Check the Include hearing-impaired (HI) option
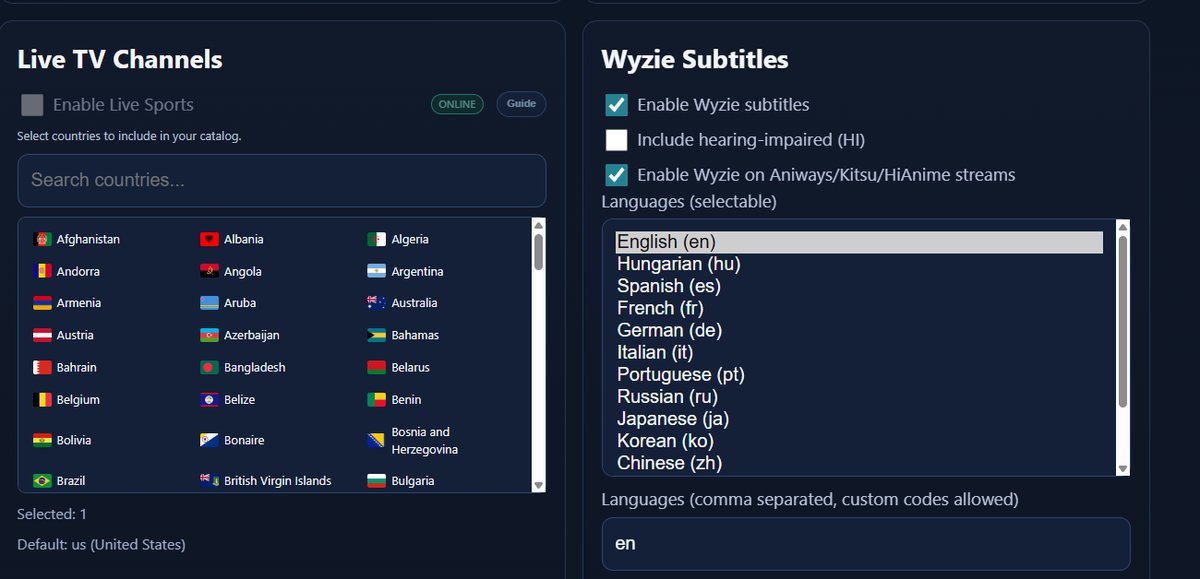 (x=616, y=140)
